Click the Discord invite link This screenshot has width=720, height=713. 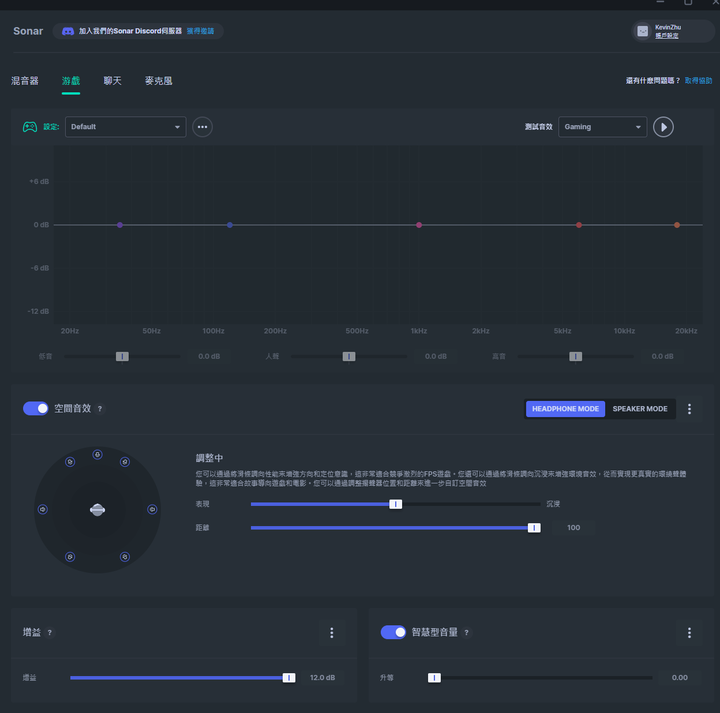pos(200,31)
